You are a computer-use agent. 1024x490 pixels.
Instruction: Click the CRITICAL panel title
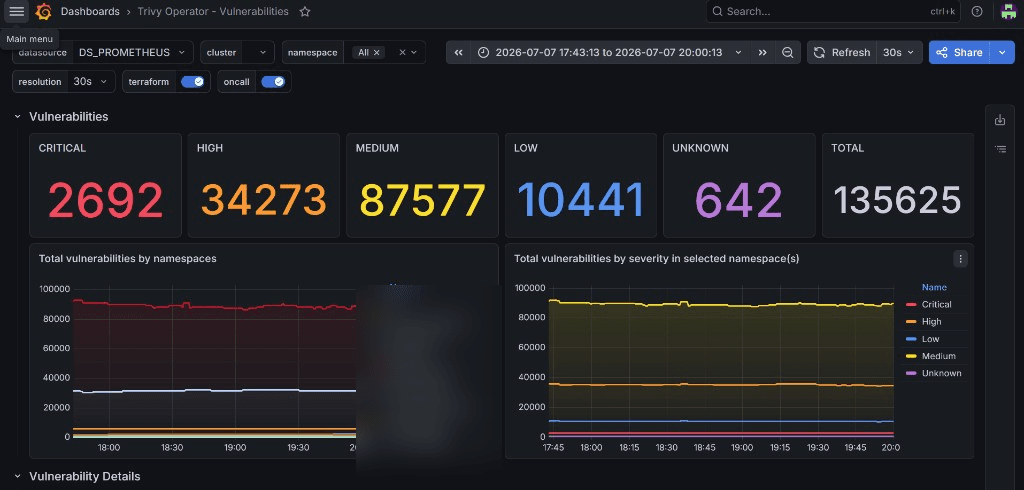pyautogui.click(x=62, y=148)
